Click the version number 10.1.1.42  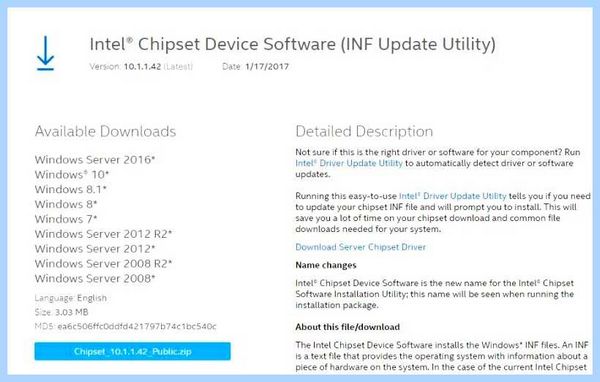click(142, 67)
